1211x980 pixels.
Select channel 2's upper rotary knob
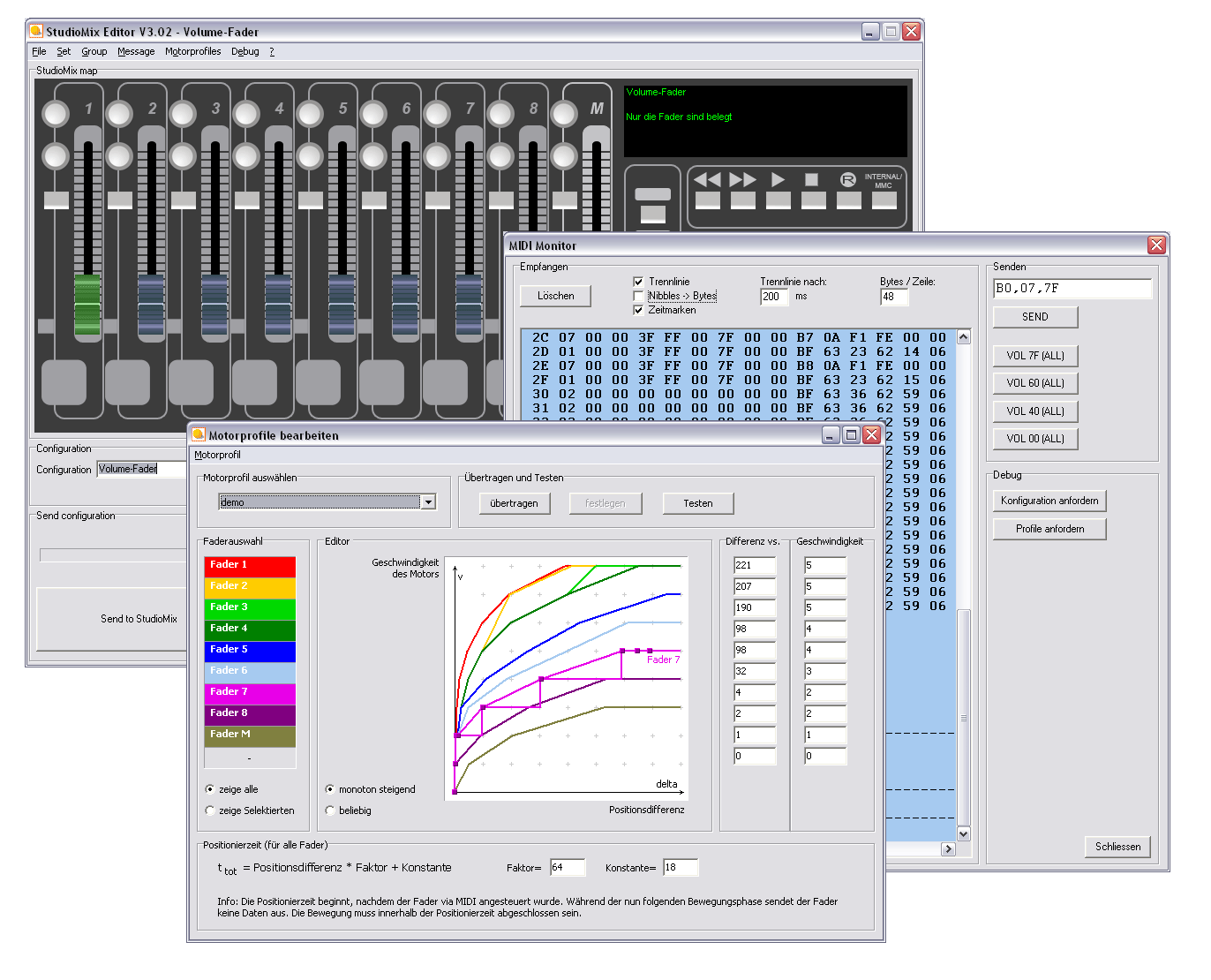(x=119, y=113)
